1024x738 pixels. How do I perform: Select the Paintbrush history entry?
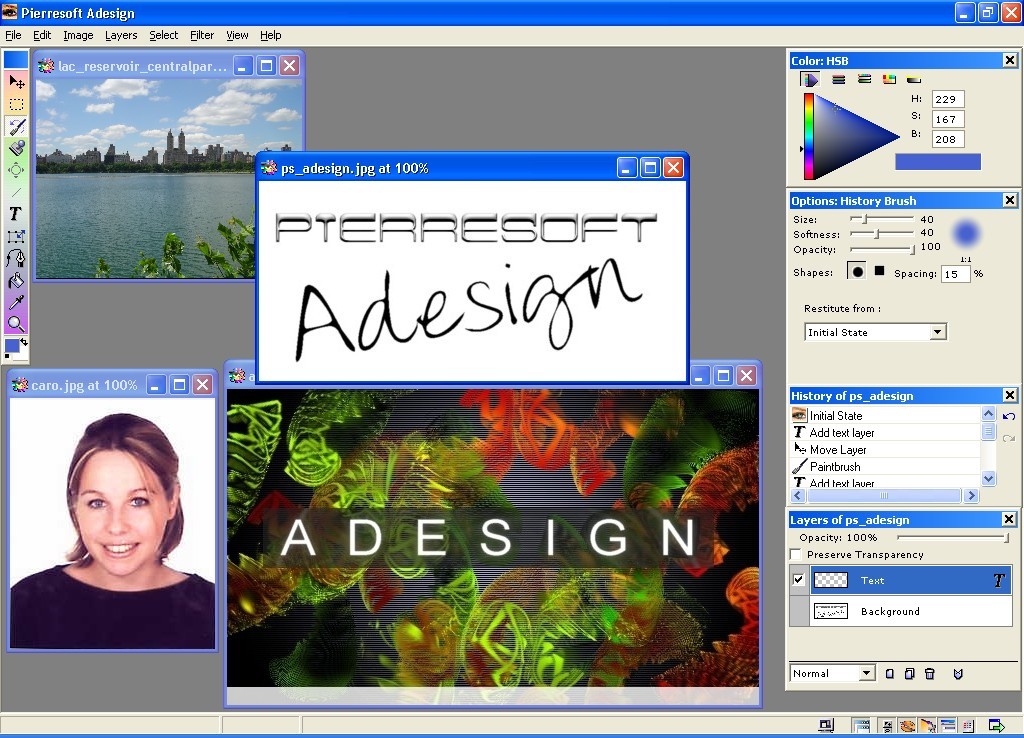click(886, 466)
